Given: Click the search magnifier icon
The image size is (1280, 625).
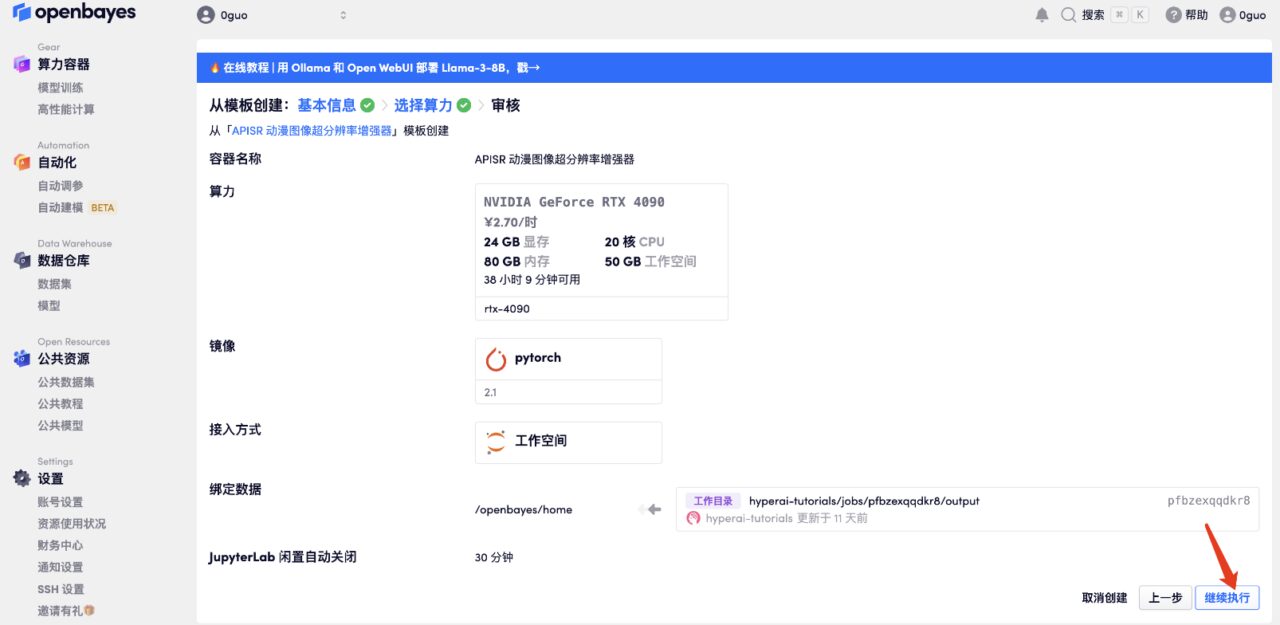Looking at the screenshot, I should (x=1069, y=15).
